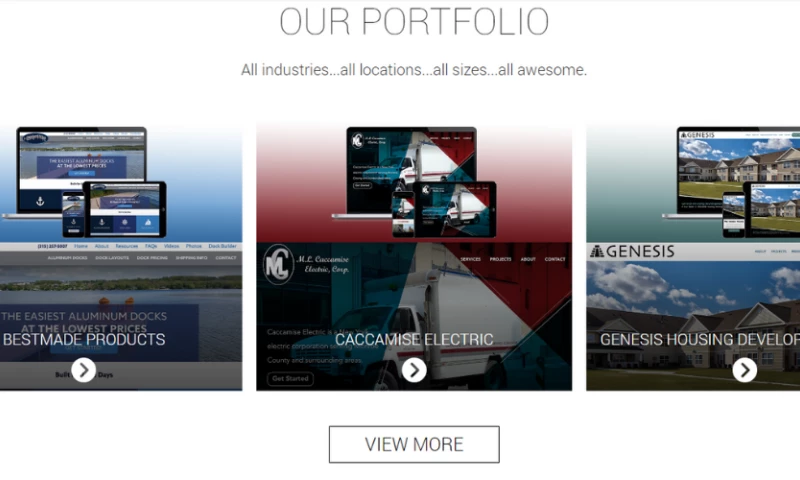Open the BESTMADE PRODUCTS title link
This screenshot has height=480, width=800.
(x=84, y=340)
